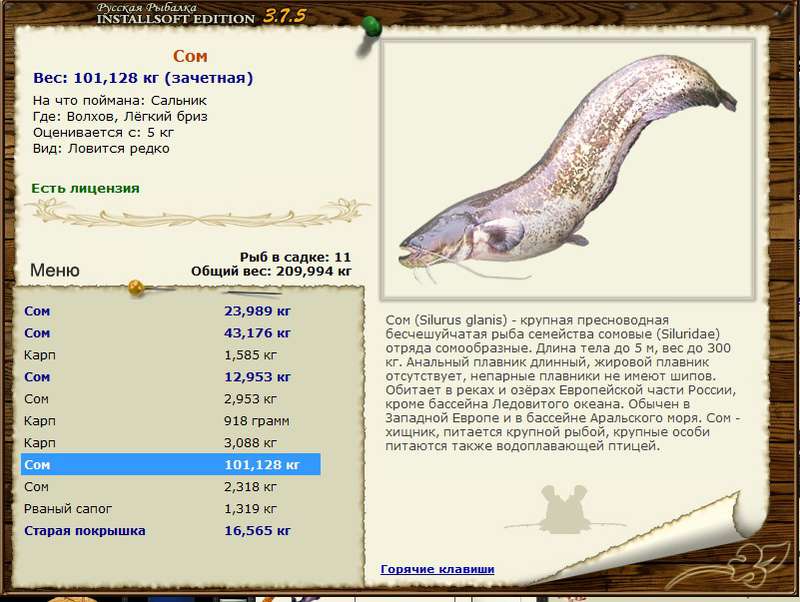Pick the Сом 2,953 кг row
Viewport: 800px width, 602px height.
coord(170,399)
